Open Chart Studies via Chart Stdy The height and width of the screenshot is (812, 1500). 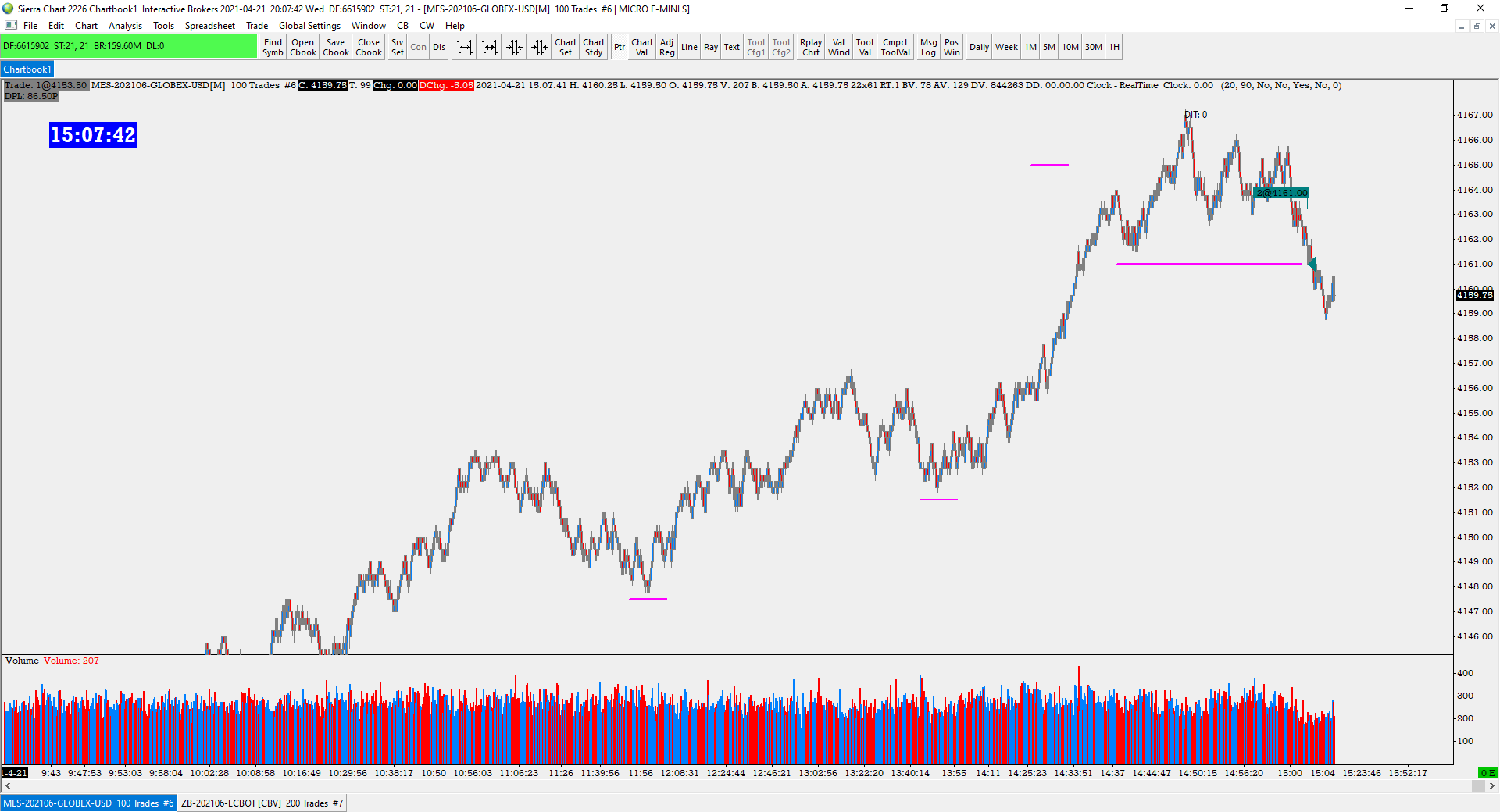(594, 47)
